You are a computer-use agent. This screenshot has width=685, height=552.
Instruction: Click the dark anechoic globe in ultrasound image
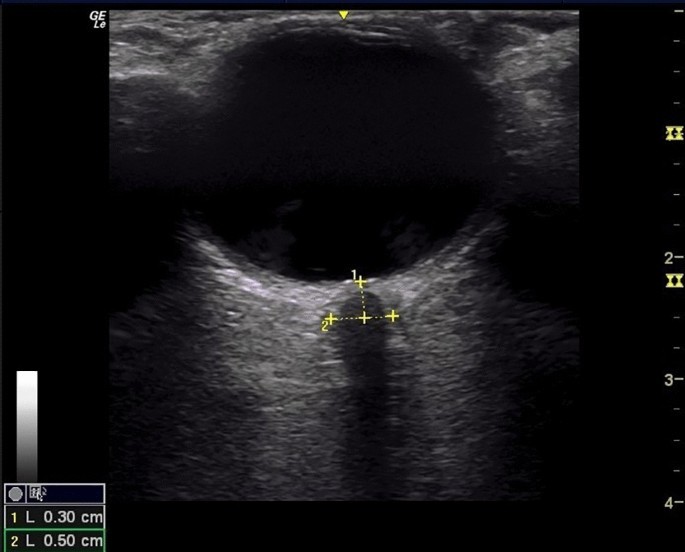click(x=349, y=144)
